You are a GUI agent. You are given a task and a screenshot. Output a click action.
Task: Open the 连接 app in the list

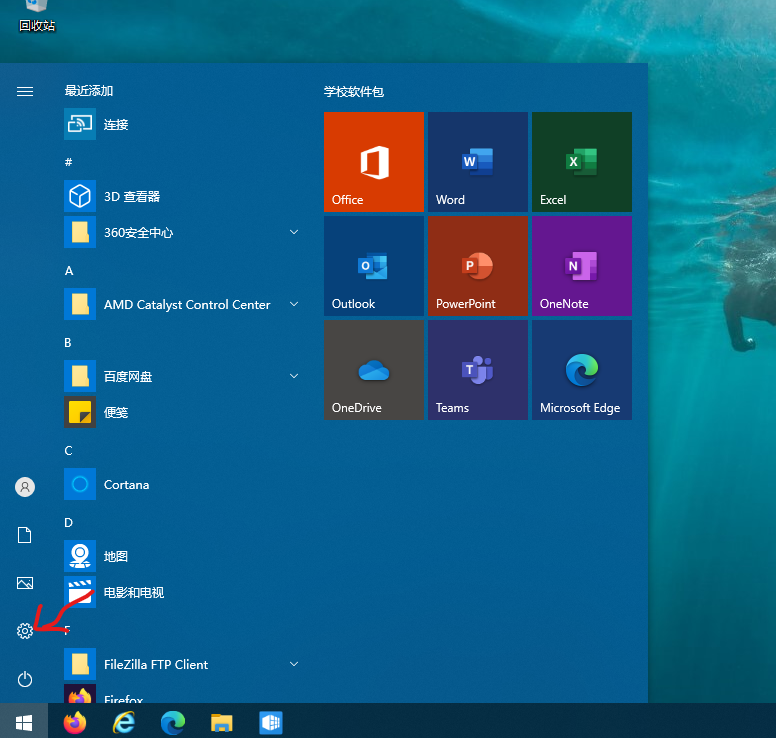pyautogui.click(x=183, y=124)
